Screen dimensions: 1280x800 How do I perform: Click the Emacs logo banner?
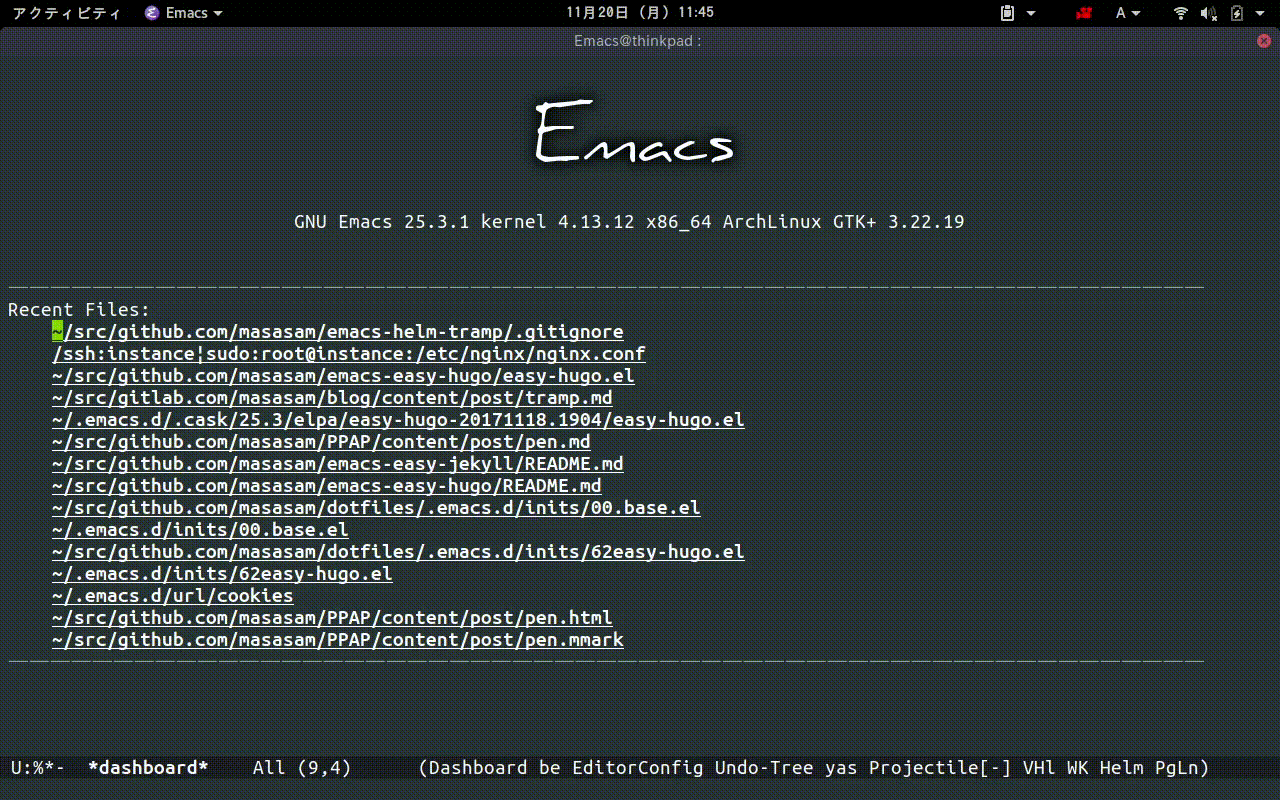tap(635, 133)
